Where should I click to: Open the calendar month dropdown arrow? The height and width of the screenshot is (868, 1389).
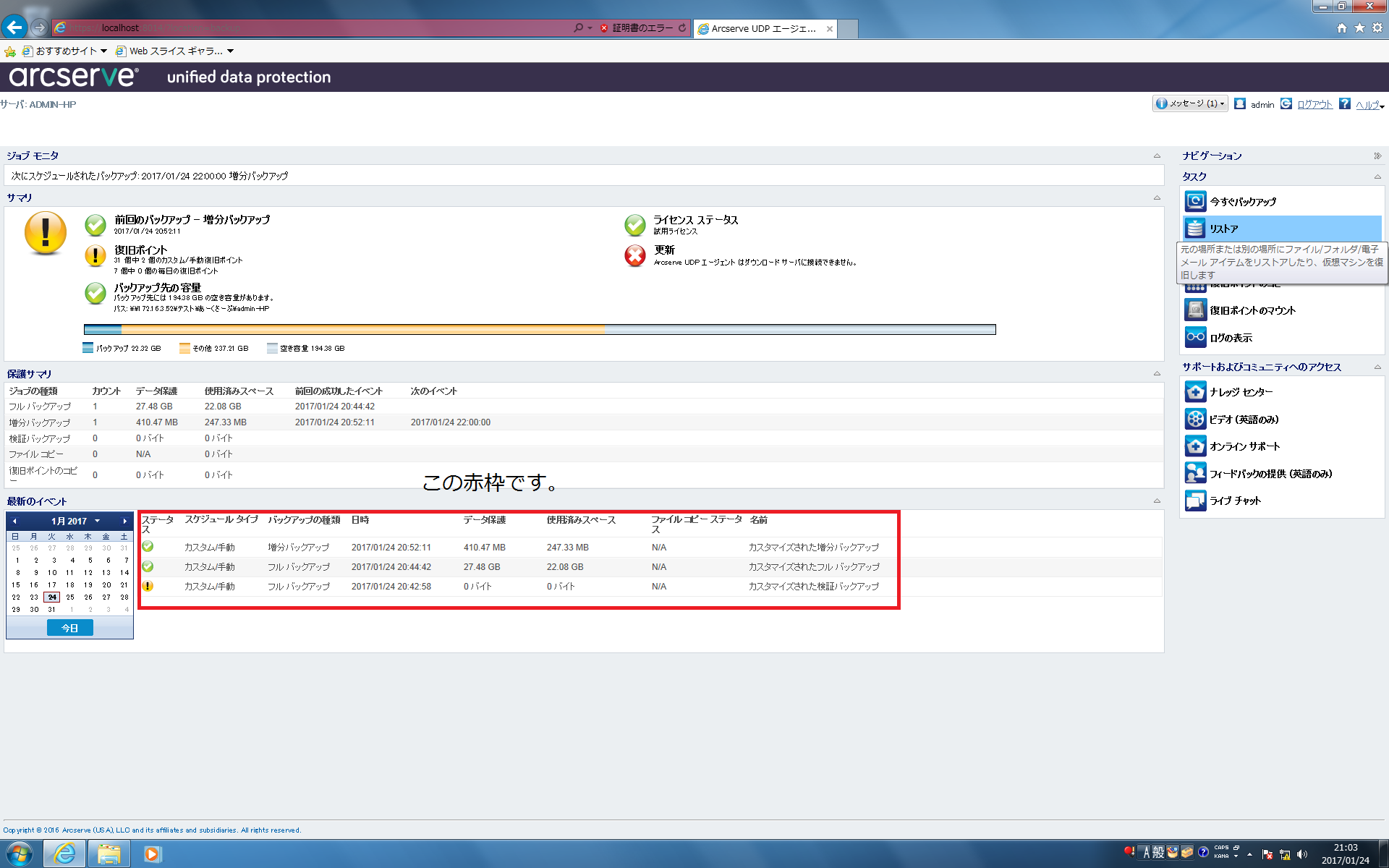tap(97, 521)
